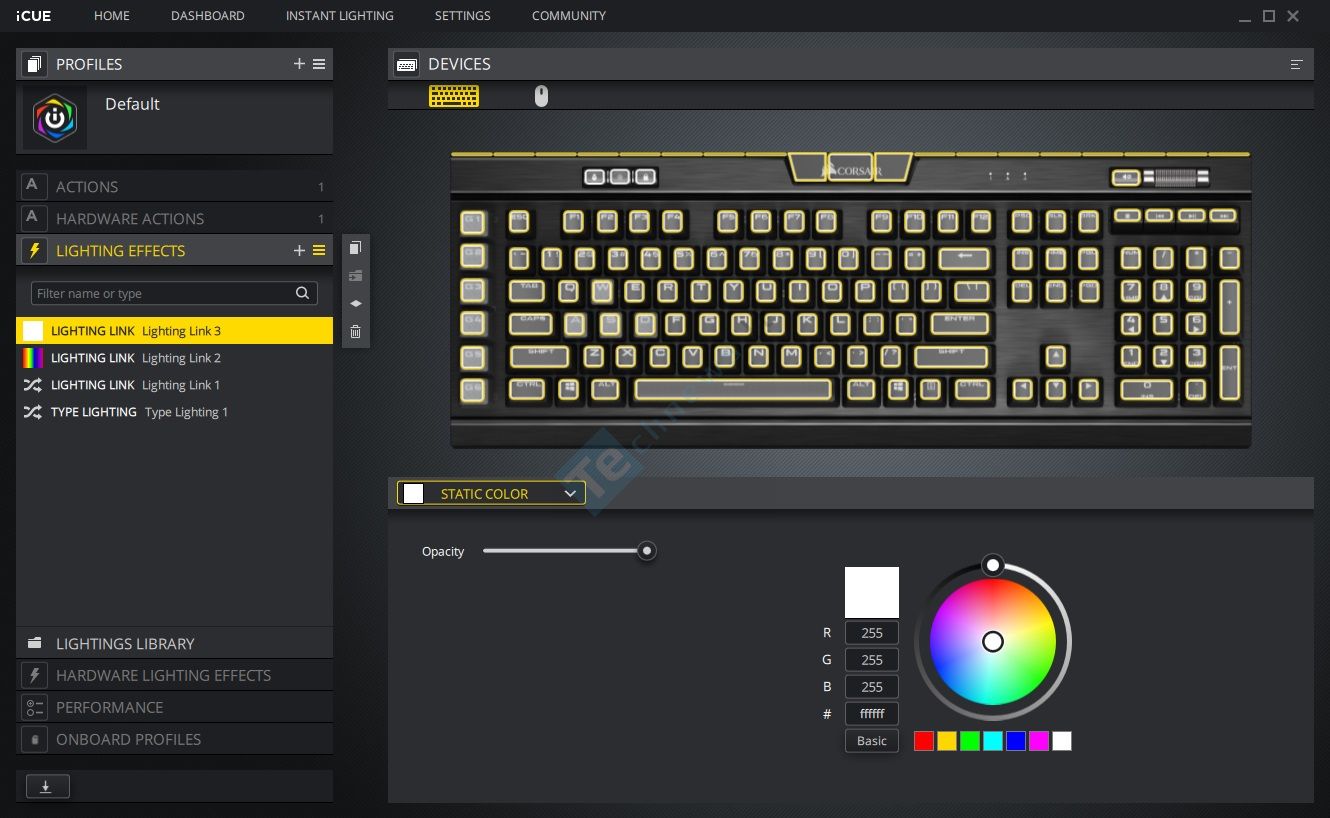Screen dimensions: 1330x818
Task: Open the Instant Lighting tab
Action: (340, 16)
